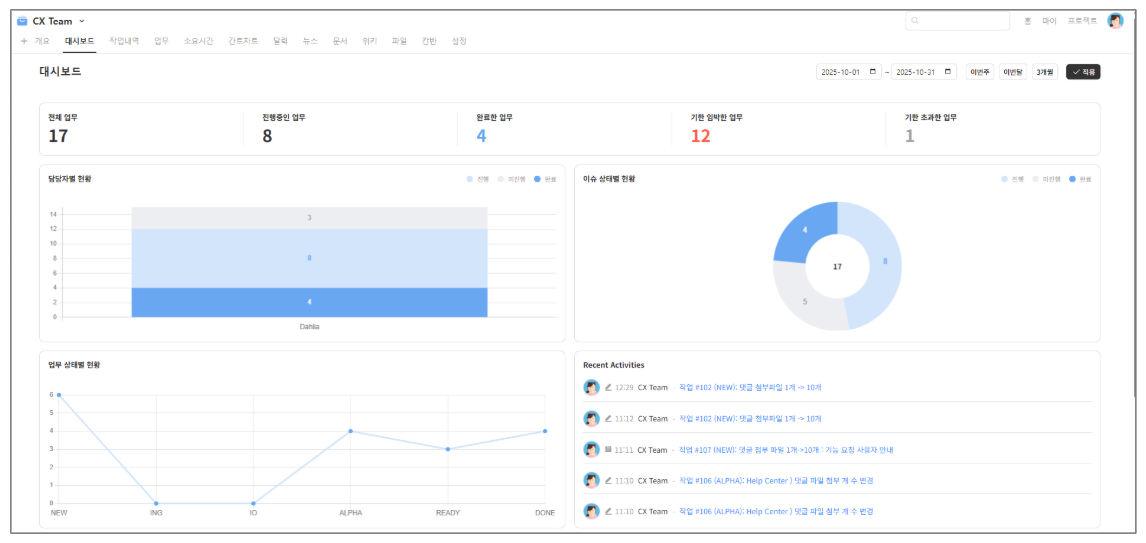Click the pencil edit icon beside 11:12
This screenshot has height=543, width=1146.
pyautogui.click(x=608, y=419)
